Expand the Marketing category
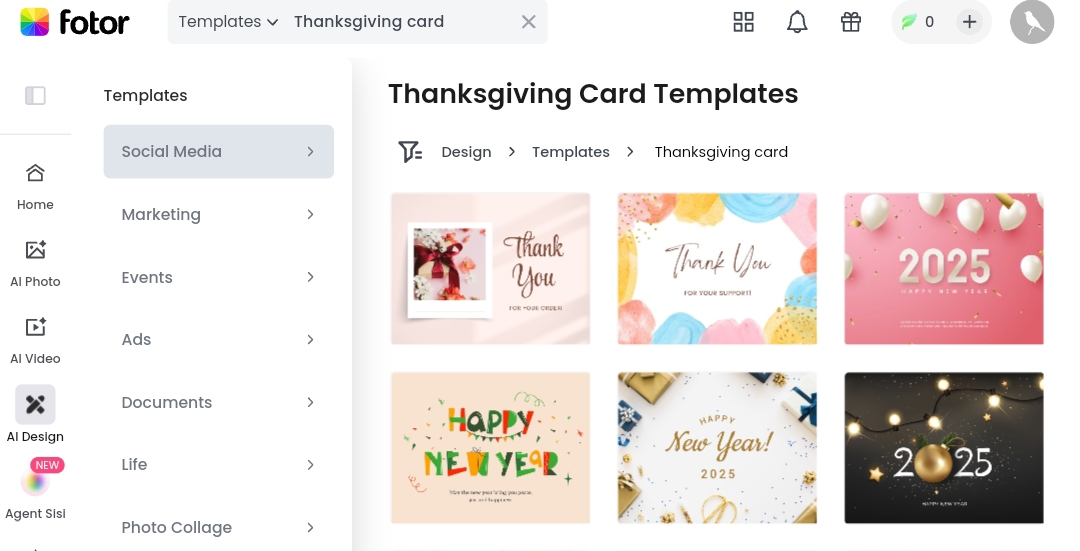This screenshot has width=1080, height=551. [x=218, y=215]
